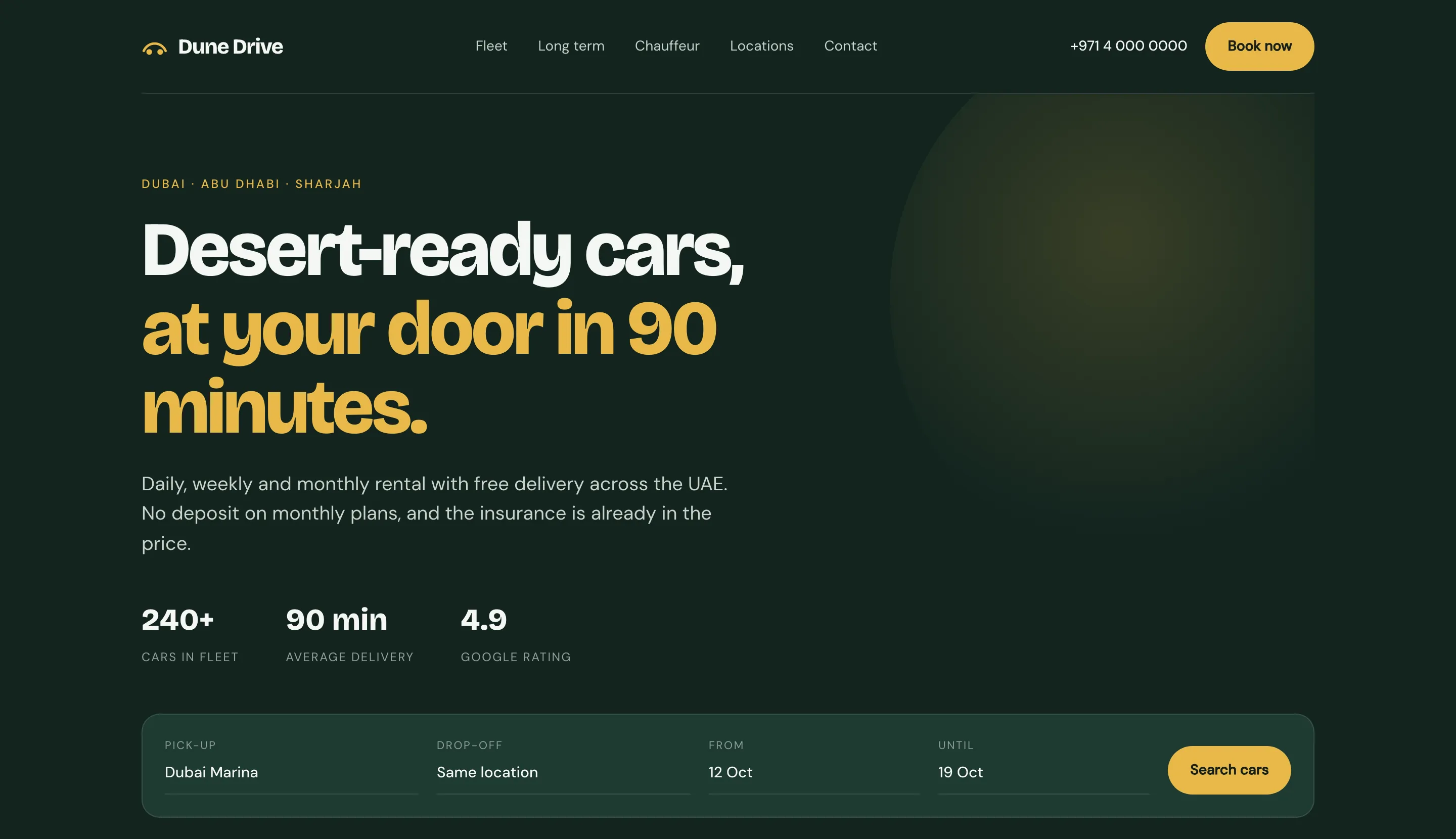The height and width of the screenshot is (839, 1456).
Task: Click the GOOGLE RATING label
Action: coord(516,657)
